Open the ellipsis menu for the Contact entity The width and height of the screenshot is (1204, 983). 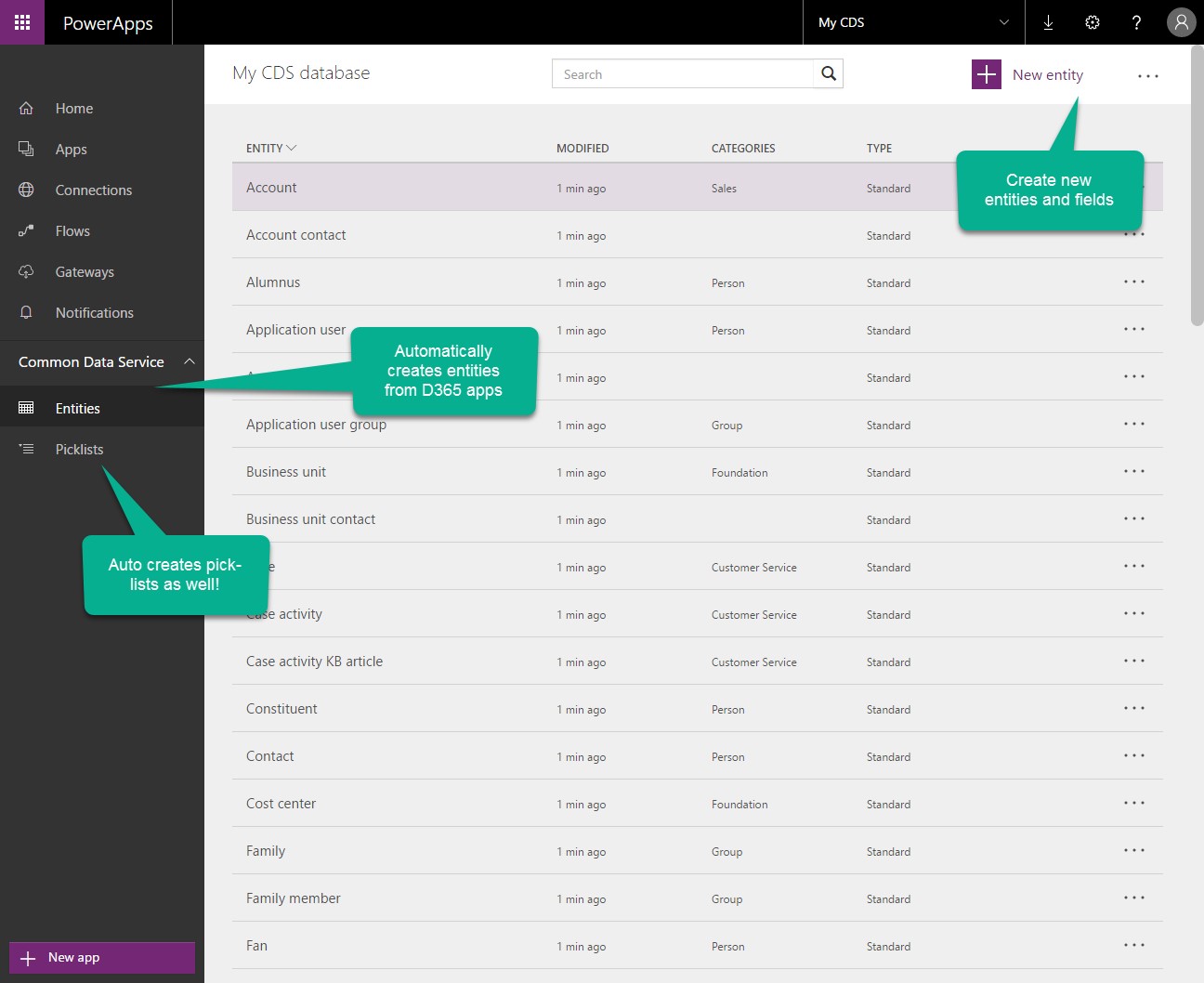1134,755
